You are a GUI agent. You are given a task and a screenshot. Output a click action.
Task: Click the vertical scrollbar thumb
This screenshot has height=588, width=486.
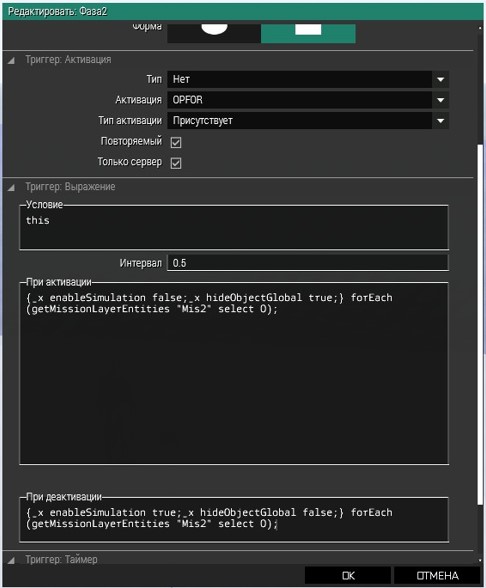pyautogui.click(x=480, y=324)
